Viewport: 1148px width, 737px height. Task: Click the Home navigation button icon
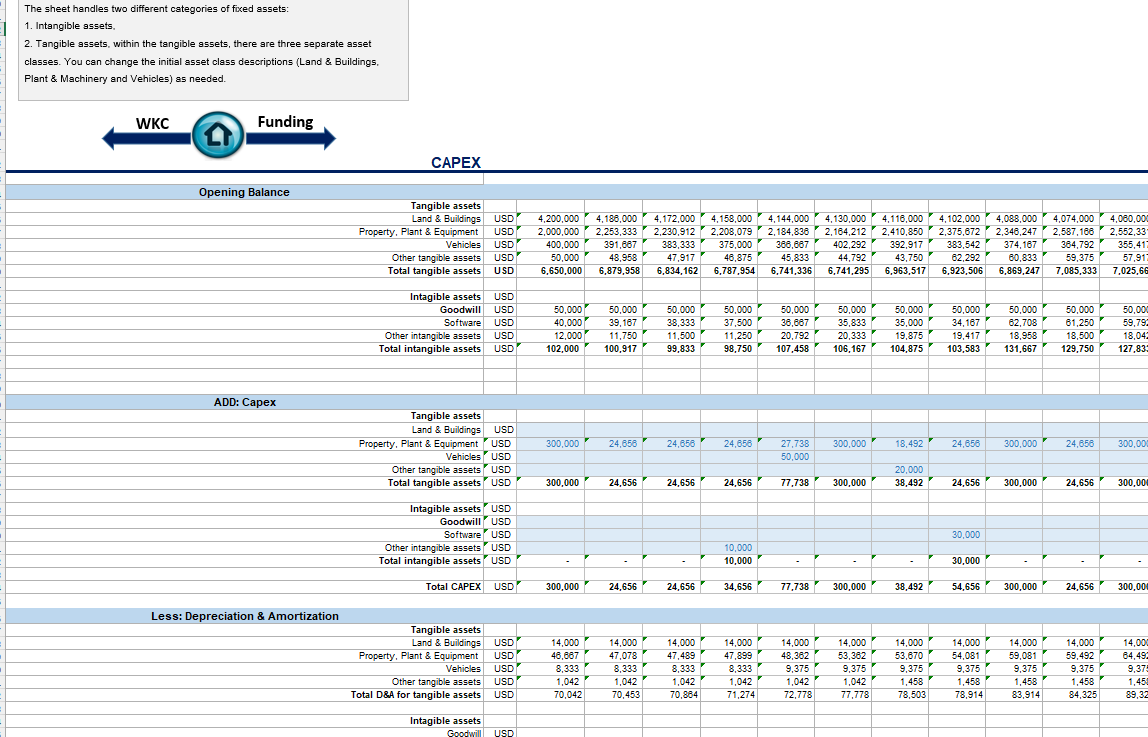pos(219,137)
